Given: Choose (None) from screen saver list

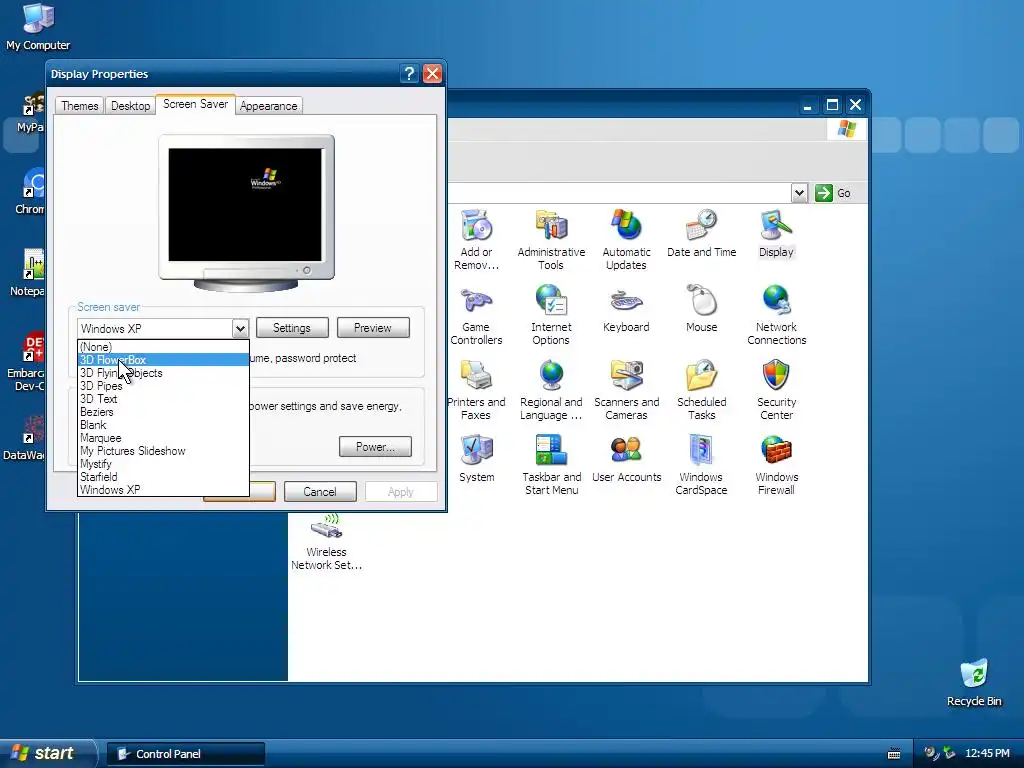Looking at the screenshot, I should (x=163, y=347).
